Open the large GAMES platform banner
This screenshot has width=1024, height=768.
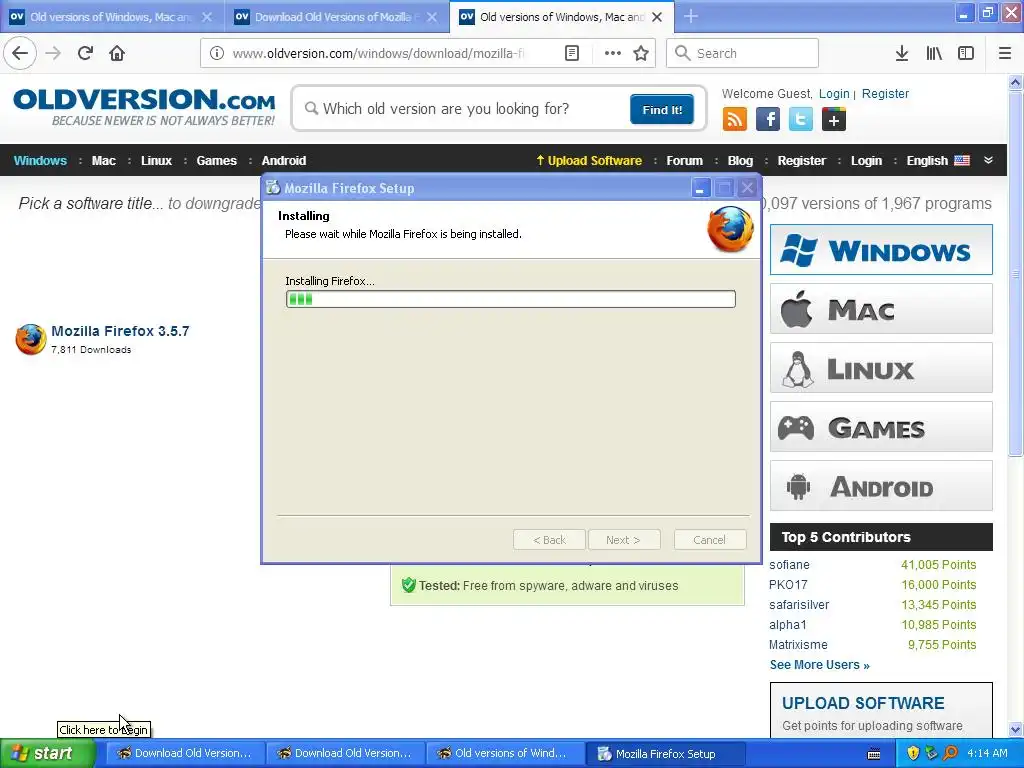pos(881,427)
